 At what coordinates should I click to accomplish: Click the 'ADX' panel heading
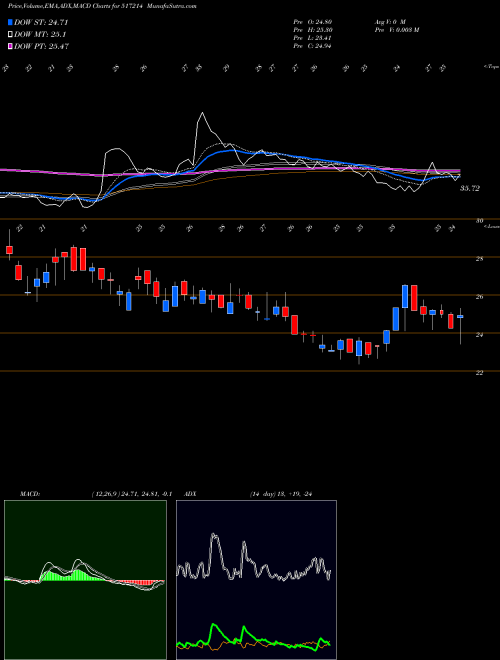[190, 494]
